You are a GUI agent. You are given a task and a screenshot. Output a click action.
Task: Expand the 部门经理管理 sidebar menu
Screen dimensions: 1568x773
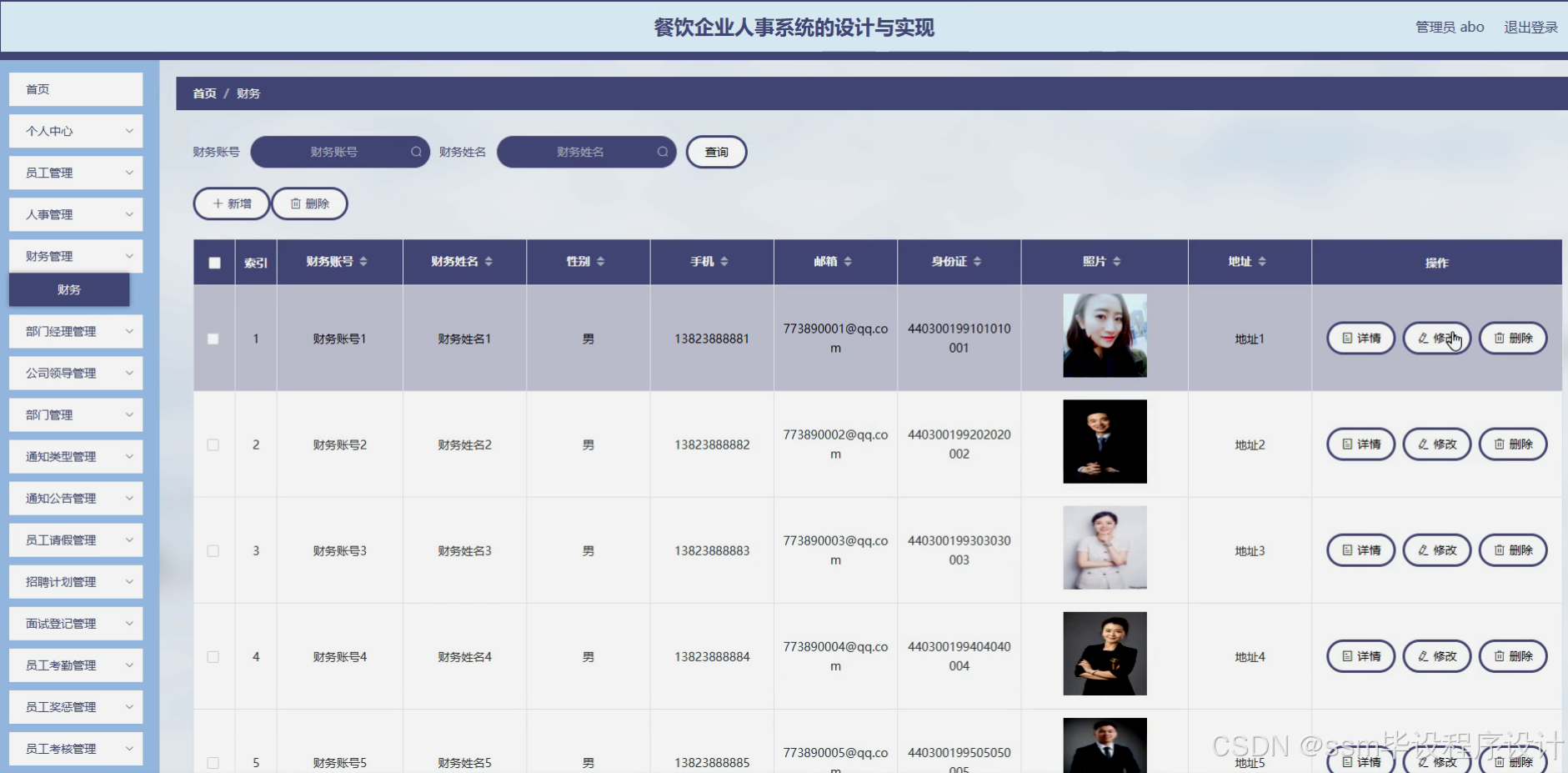(76, 331)
